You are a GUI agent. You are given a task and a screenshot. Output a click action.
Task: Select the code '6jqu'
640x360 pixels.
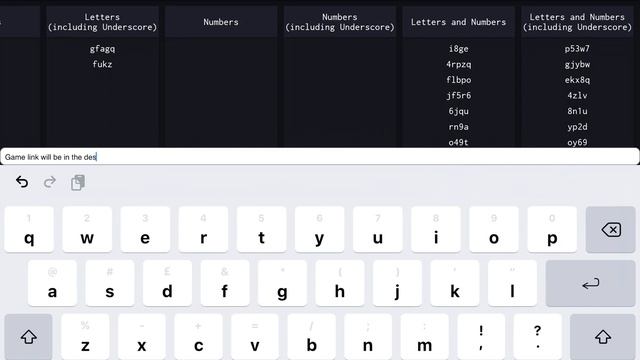coord(458,111)
